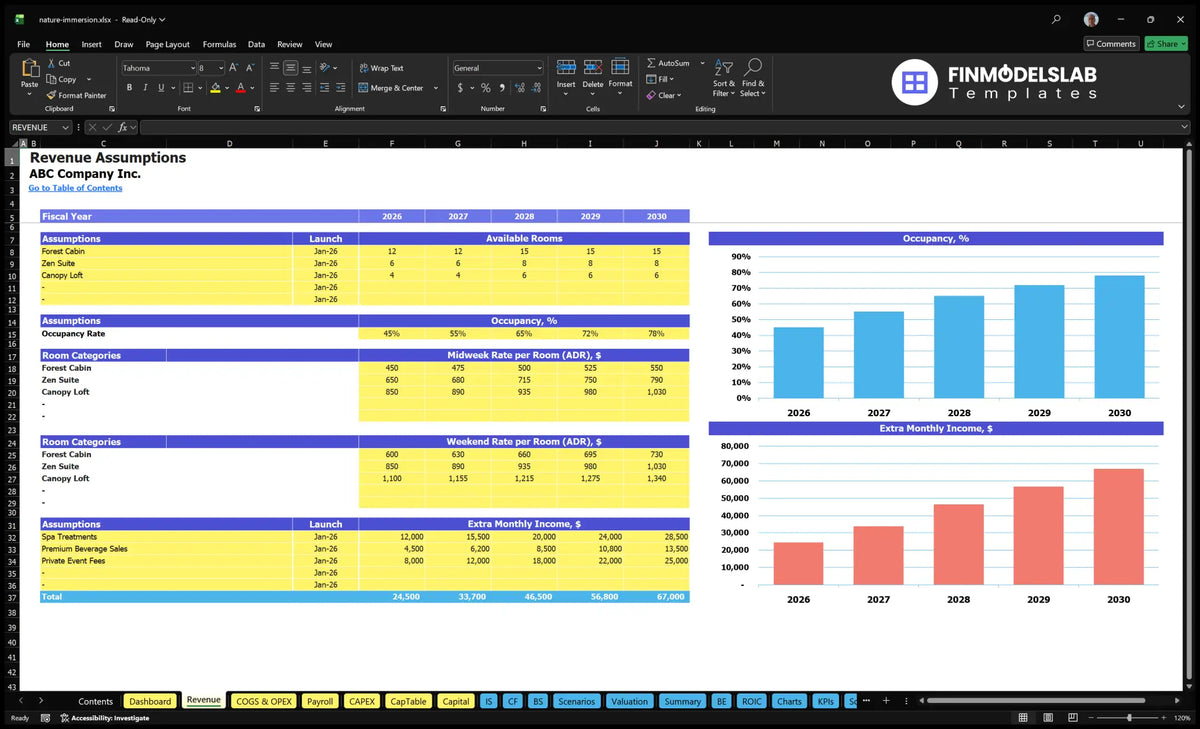Screen dimensions: 1200x729
Task: Switch to Page Layout view icon
Action: click(1046, 718)
